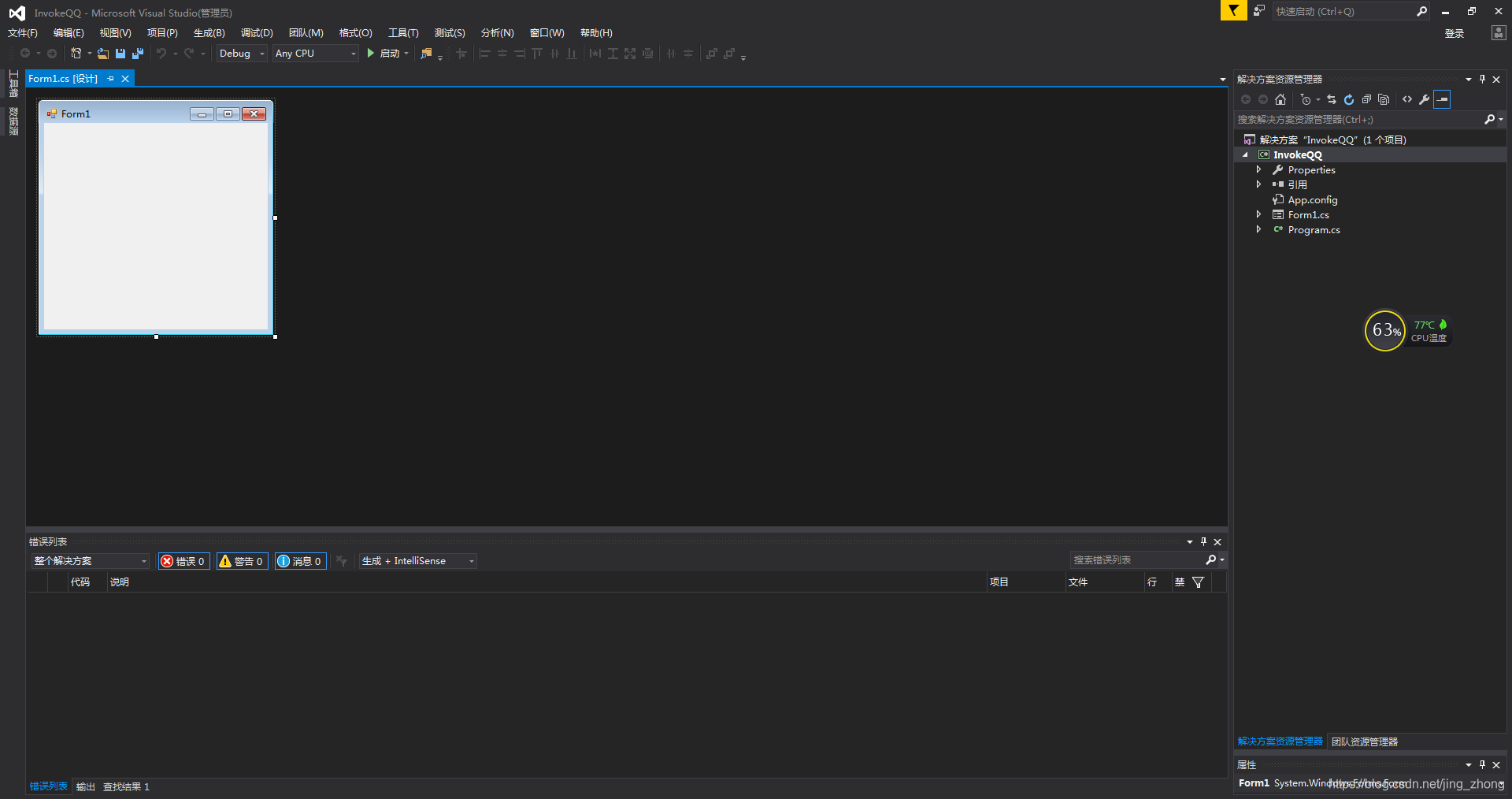Click the Make Same Width icon
This screenshot has height=799, width=1512.
tap(595, 54)
